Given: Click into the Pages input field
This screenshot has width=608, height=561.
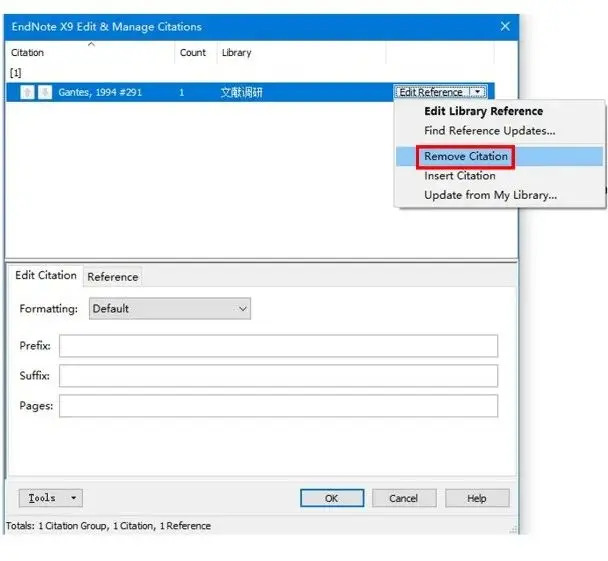Looking at the screenshot, I should click(278, 406).
